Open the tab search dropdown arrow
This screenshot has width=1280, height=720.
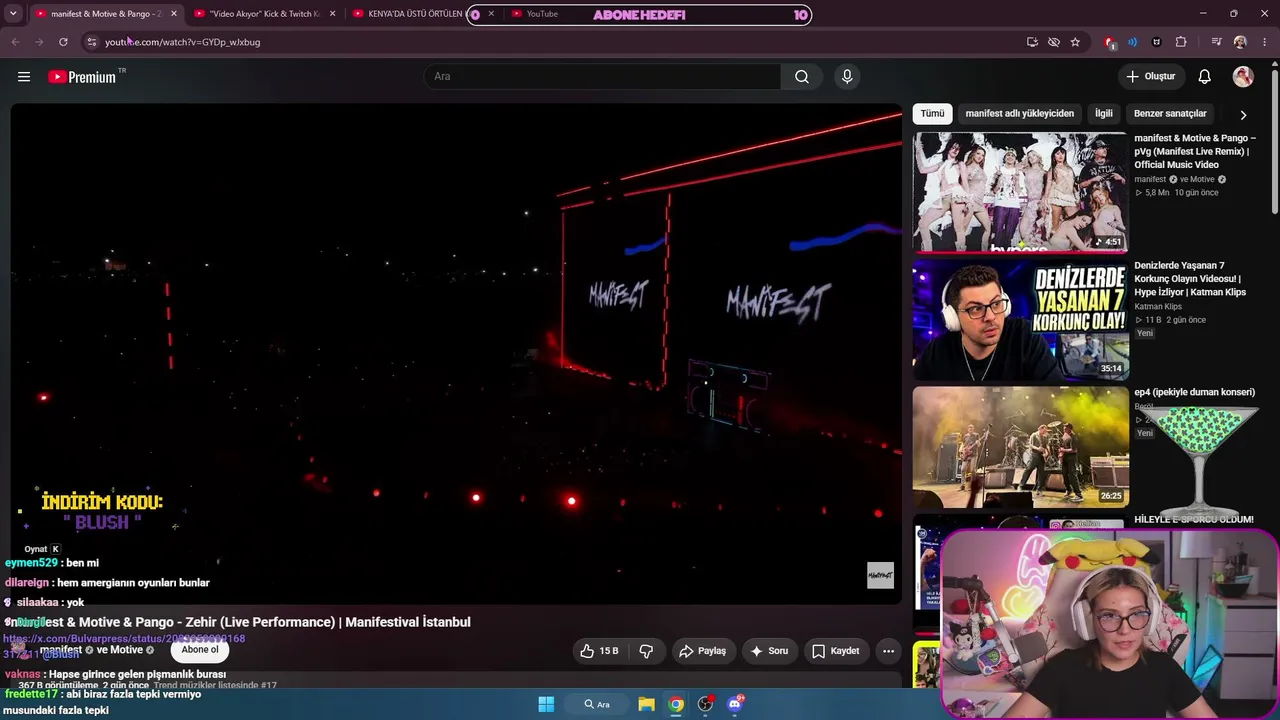coord(13,14)
